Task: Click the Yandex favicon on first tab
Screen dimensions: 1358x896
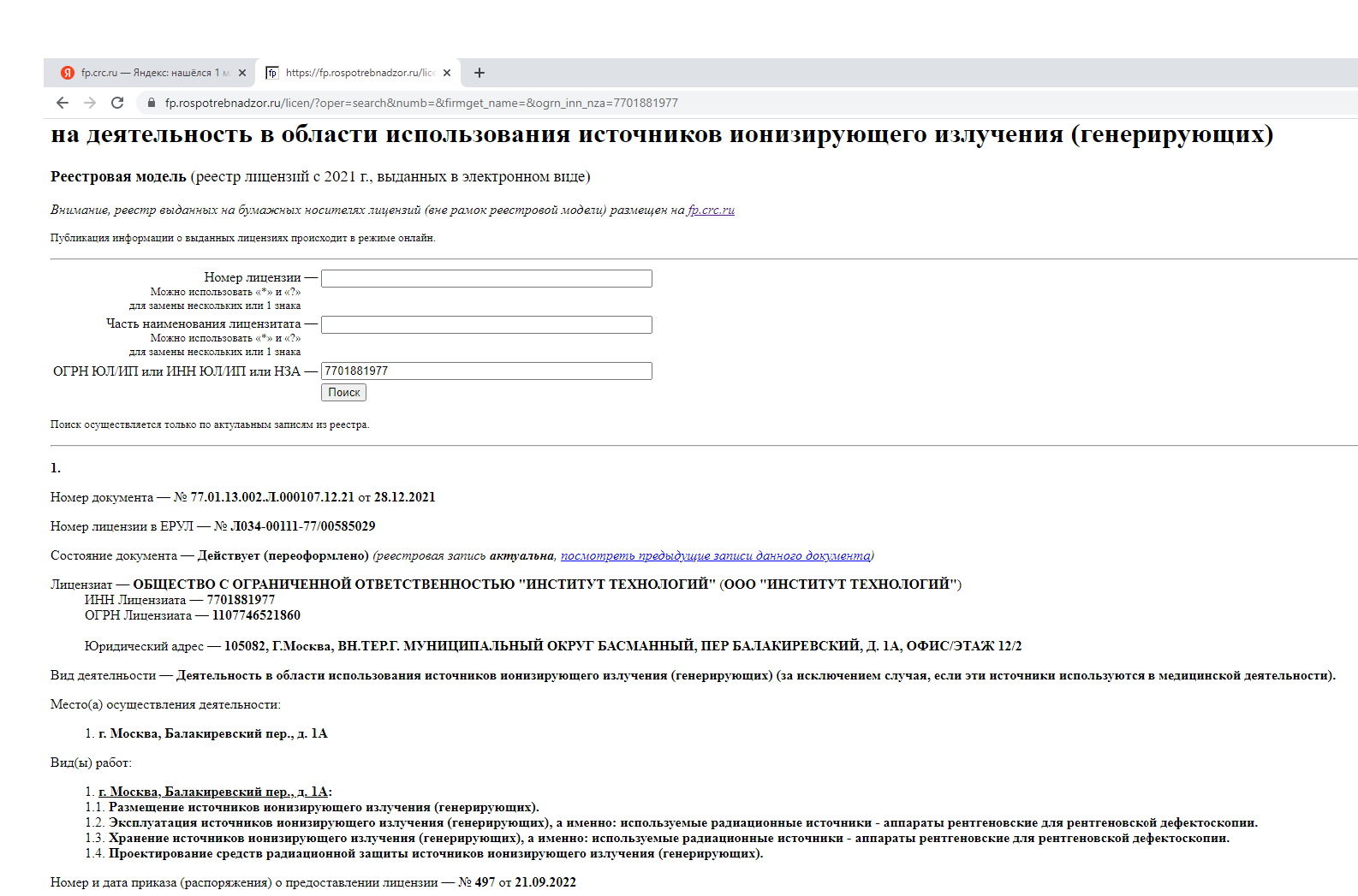Action: click(68, 73)
